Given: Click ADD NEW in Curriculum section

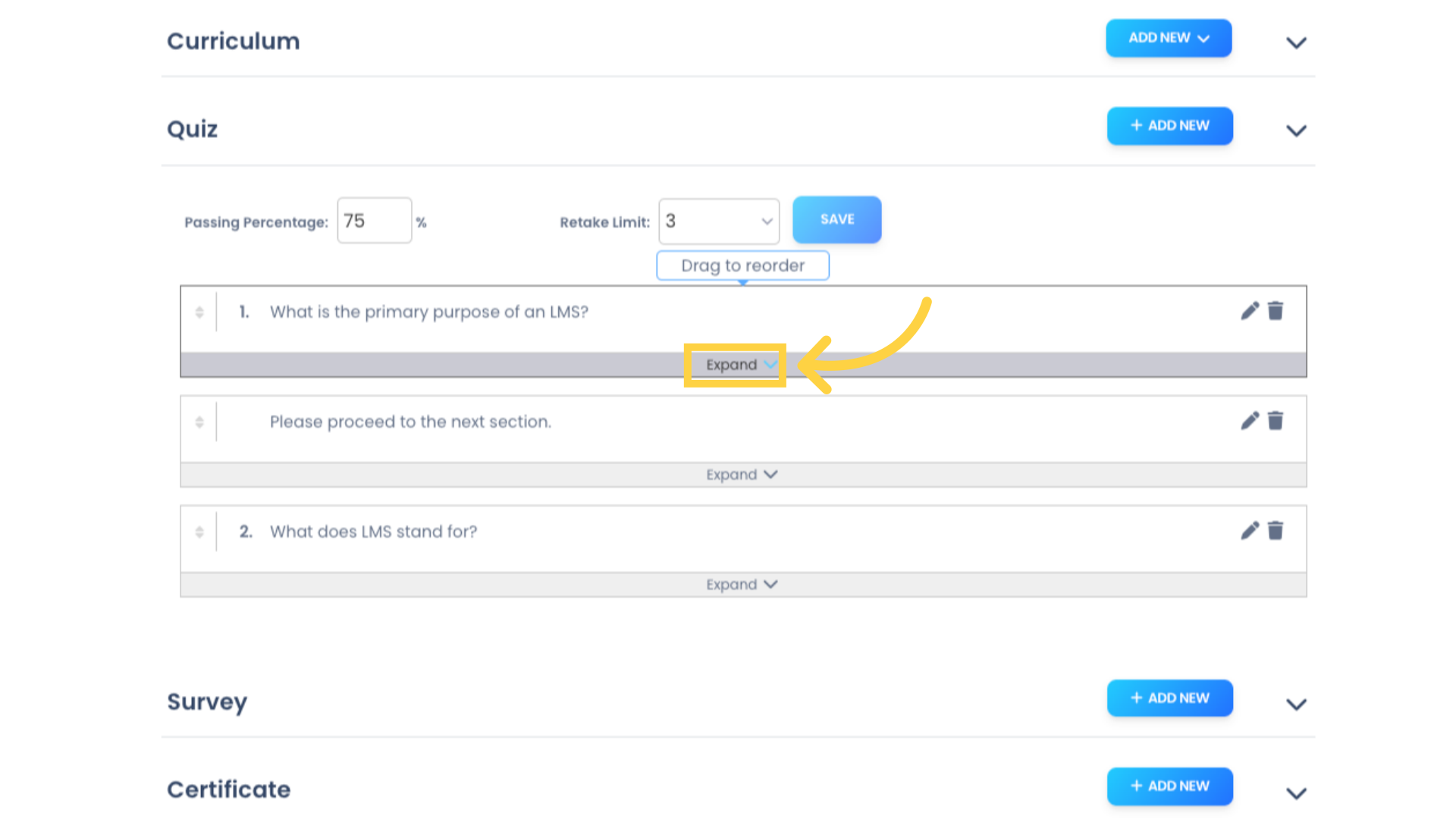Looking at the screenshot, I should [x=1168, y=37].
